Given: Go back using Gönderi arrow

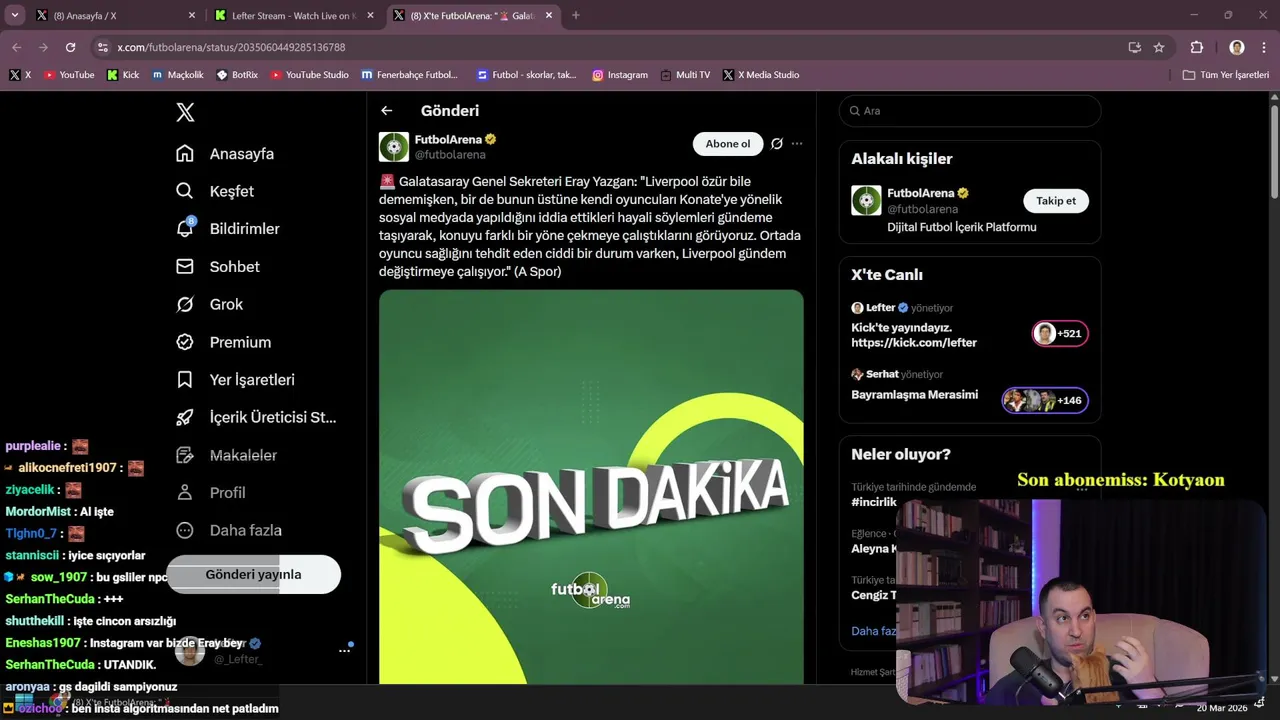Looking at the screenshot, I should 387,111.
